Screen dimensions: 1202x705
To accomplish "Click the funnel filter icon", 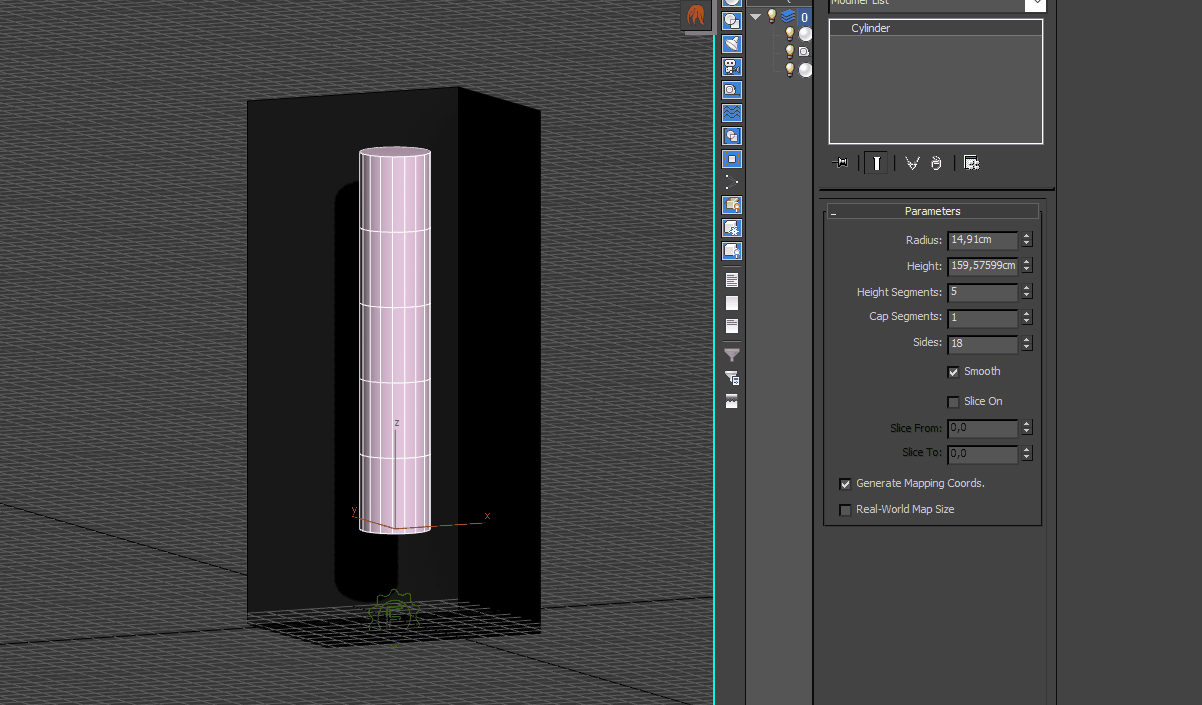I will click(732, 355).
